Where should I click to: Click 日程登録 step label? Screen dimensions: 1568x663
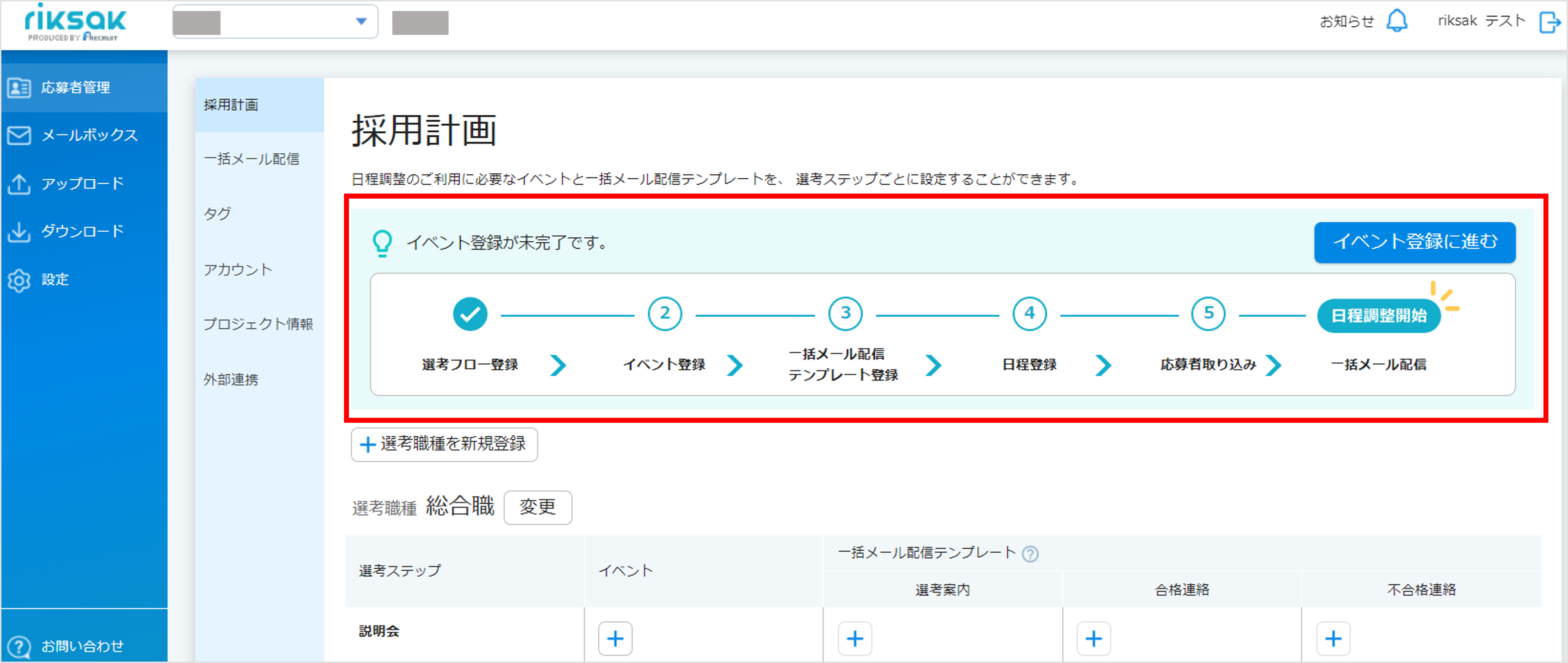(1029, 365)
